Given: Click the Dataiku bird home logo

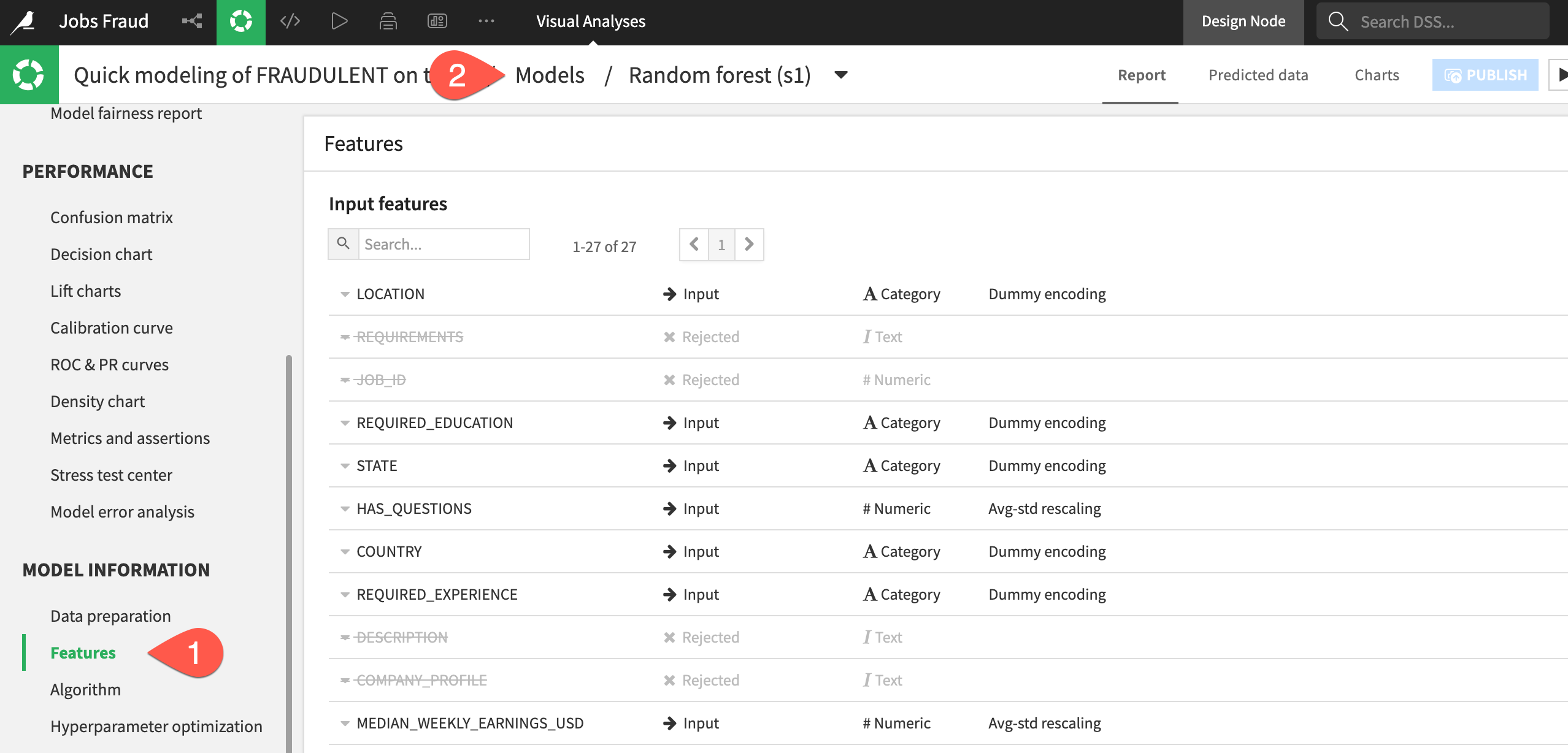Looking at the screenshot, I should tap(23, 22).
